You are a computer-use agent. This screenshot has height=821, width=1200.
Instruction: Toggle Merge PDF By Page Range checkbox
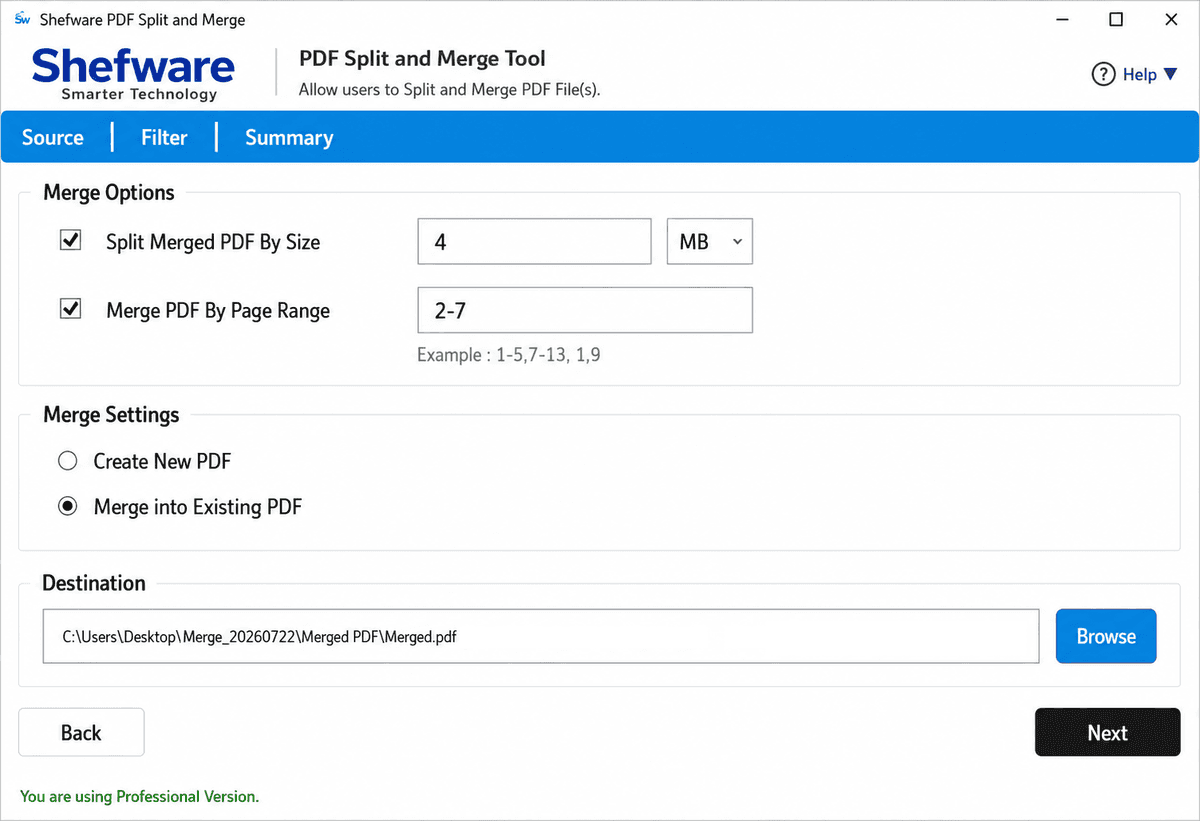(x=71, y=310)
